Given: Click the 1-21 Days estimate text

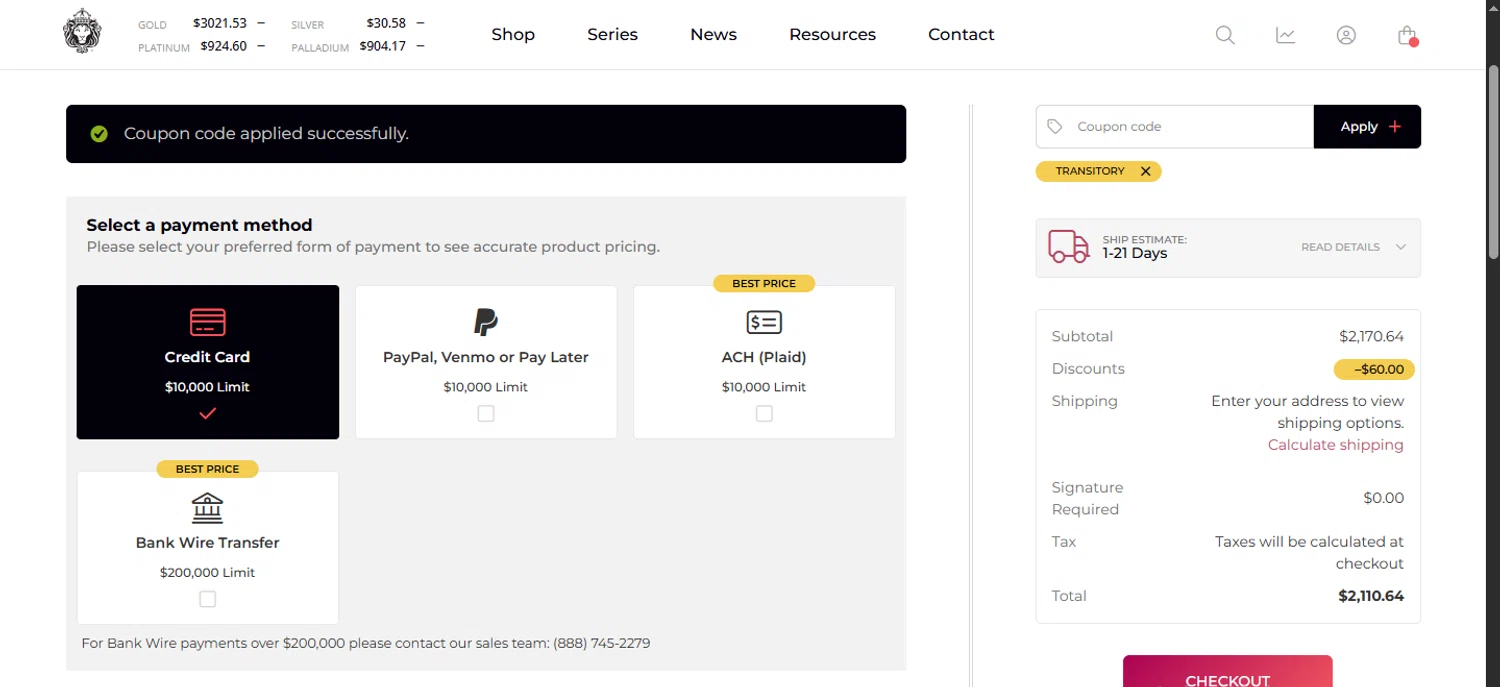Looking at the screenshot, I should click(1135, 254).
